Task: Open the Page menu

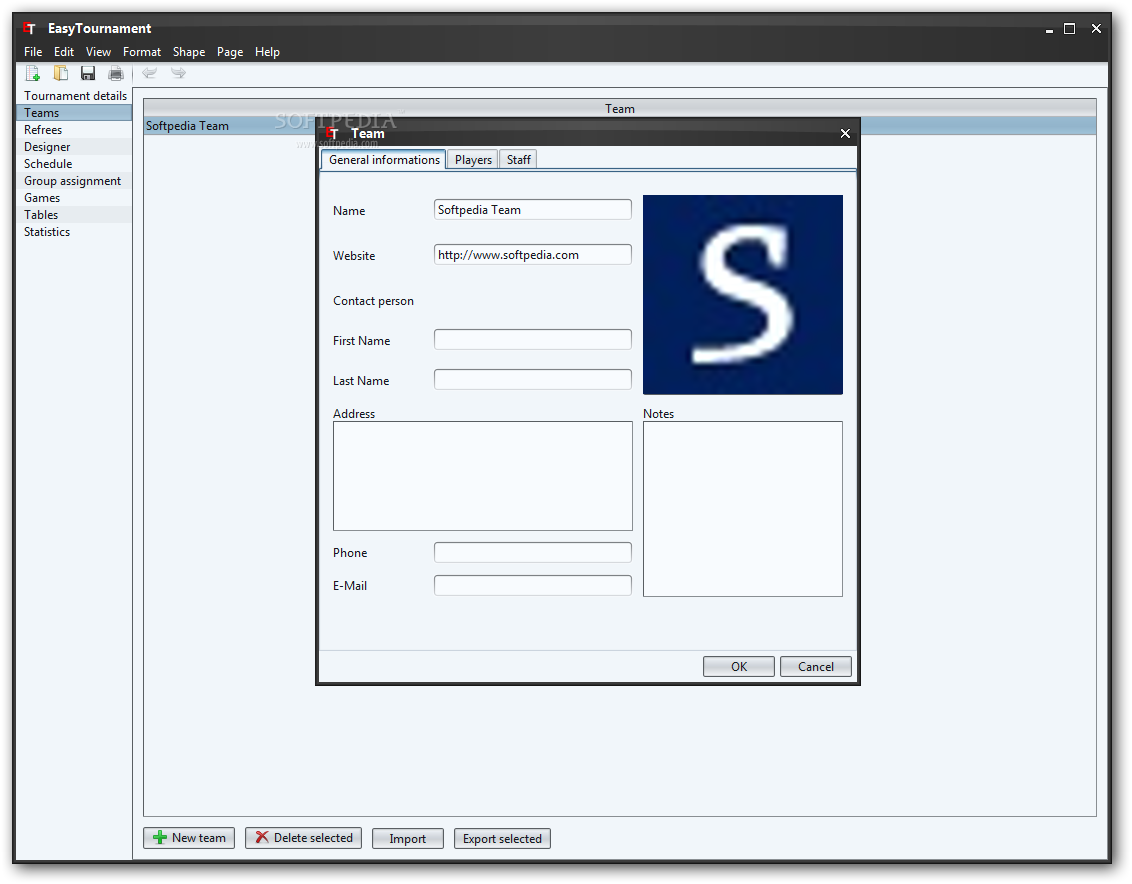Action: [x=230, y=52]
